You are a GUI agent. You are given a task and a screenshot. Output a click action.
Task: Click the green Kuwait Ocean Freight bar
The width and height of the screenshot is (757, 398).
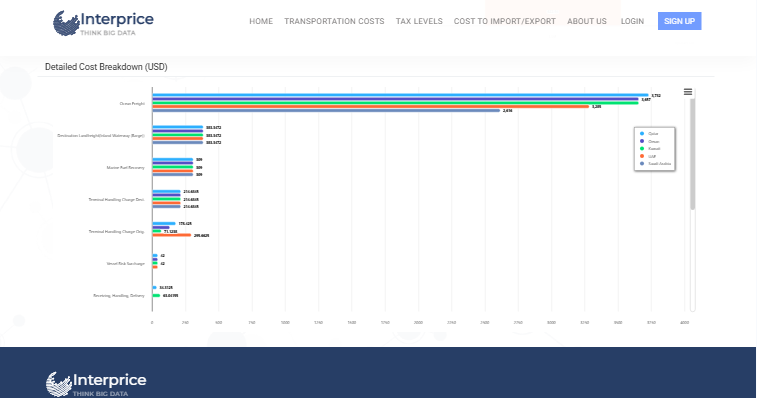point(395,103)
